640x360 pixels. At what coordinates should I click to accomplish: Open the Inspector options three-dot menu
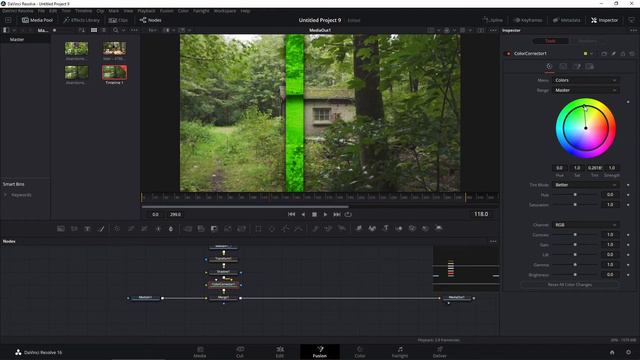[x=633, y=30]
